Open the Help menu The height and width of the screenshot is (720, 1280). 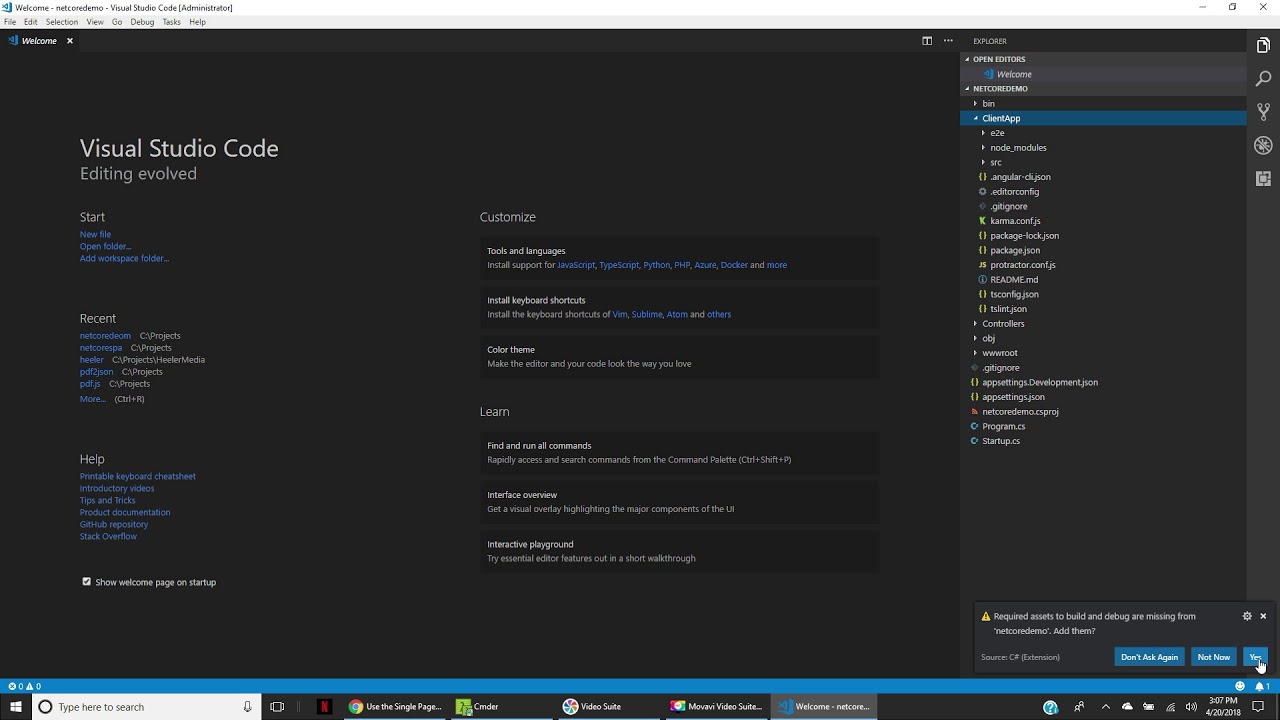(197, 22)
